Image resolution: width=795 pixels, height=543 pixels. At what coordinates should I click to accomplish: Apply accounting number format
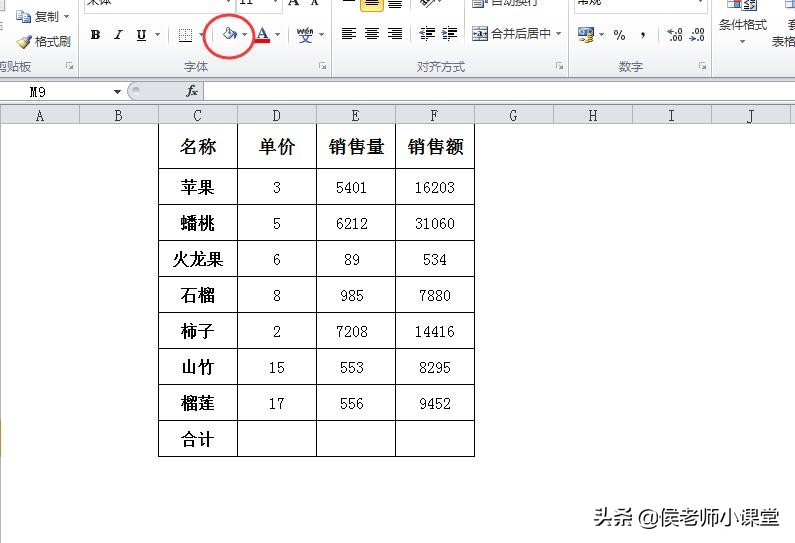point(586,35)
